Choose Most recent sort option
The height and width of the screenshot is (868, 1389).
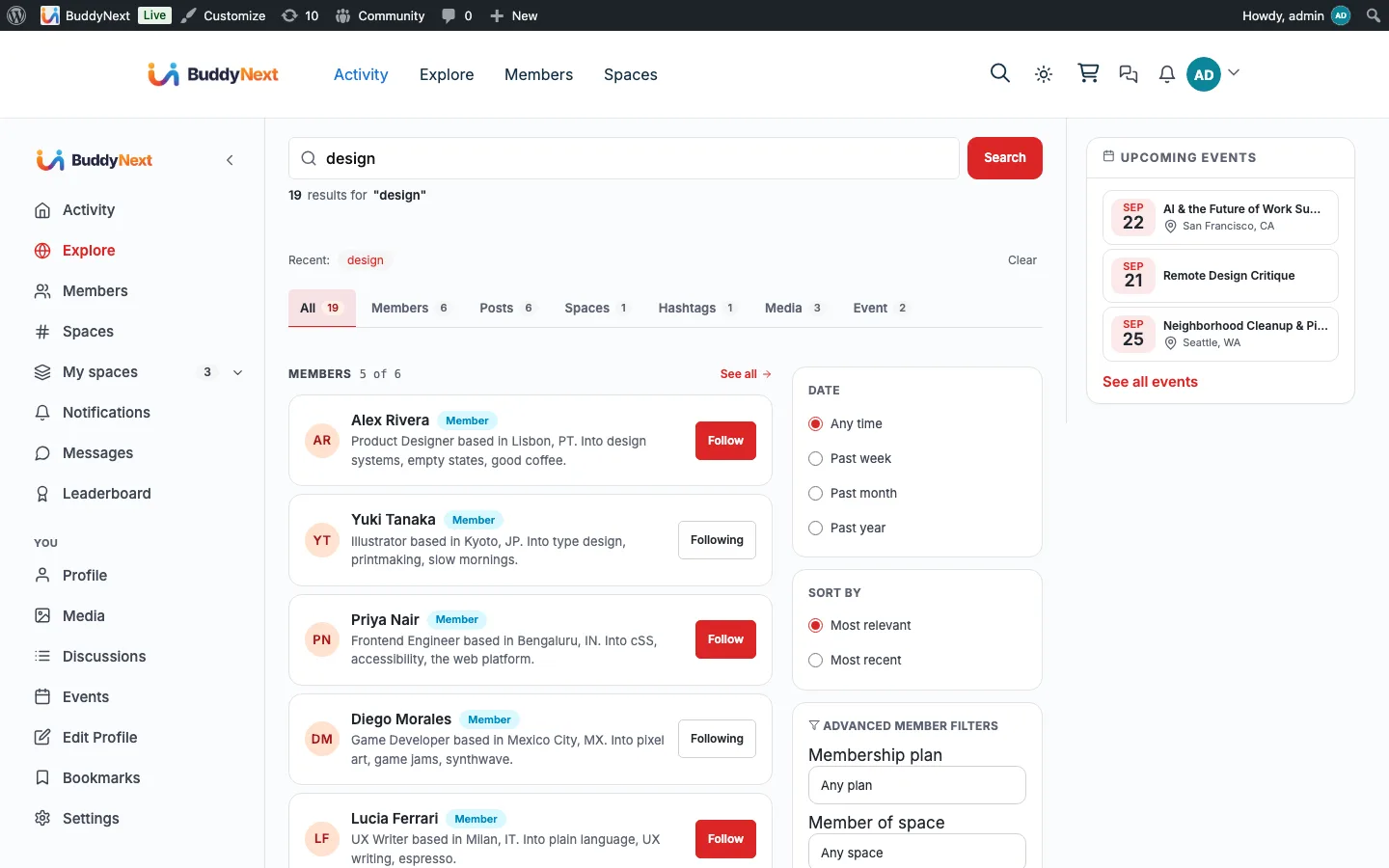pyautogui.click(x=815, y=661)
